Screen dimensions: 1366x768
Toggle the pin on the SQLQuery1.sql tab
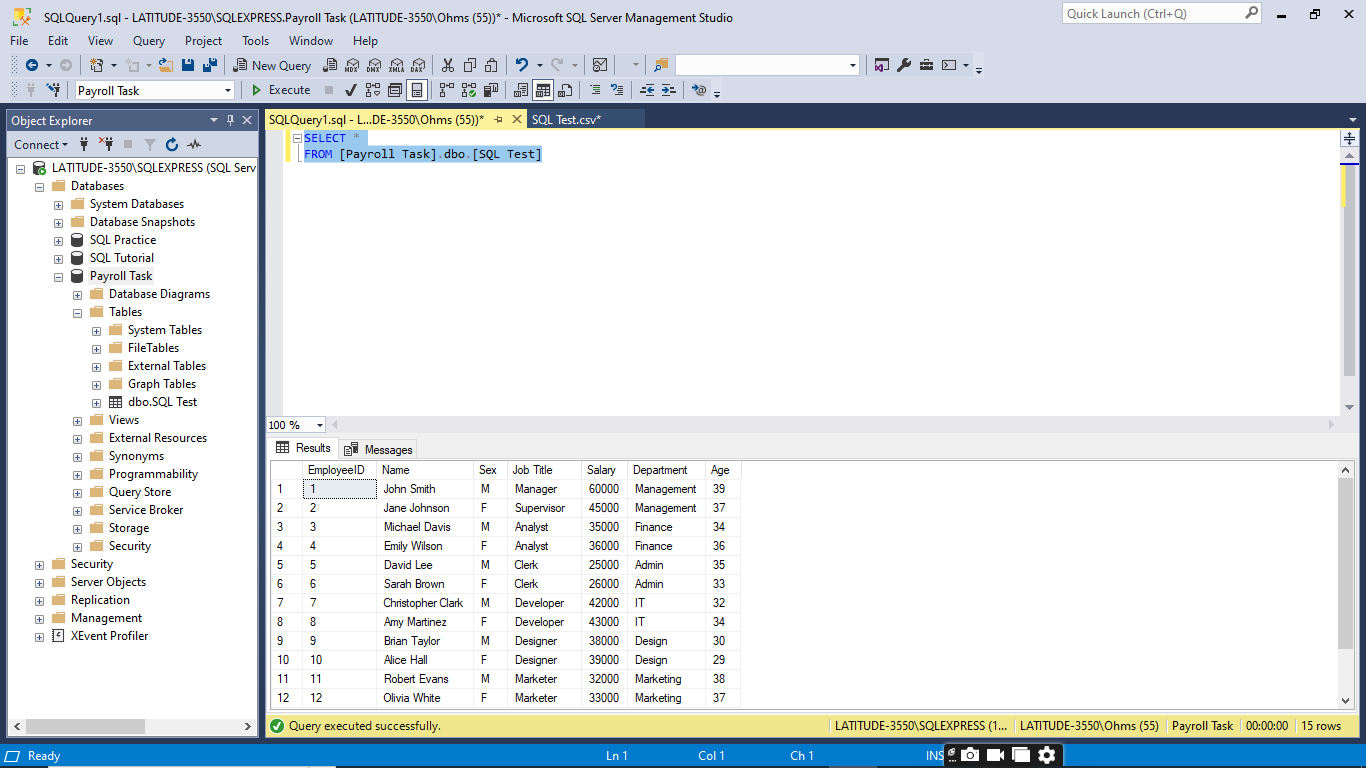[x=498, y=119]
